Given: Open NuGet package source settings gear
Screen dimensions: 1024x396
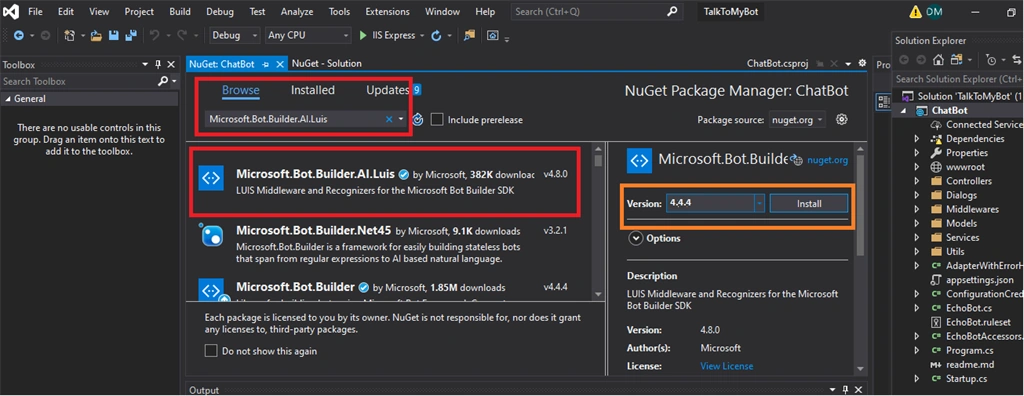Looking at the screenshot, I should pos(842,119).
